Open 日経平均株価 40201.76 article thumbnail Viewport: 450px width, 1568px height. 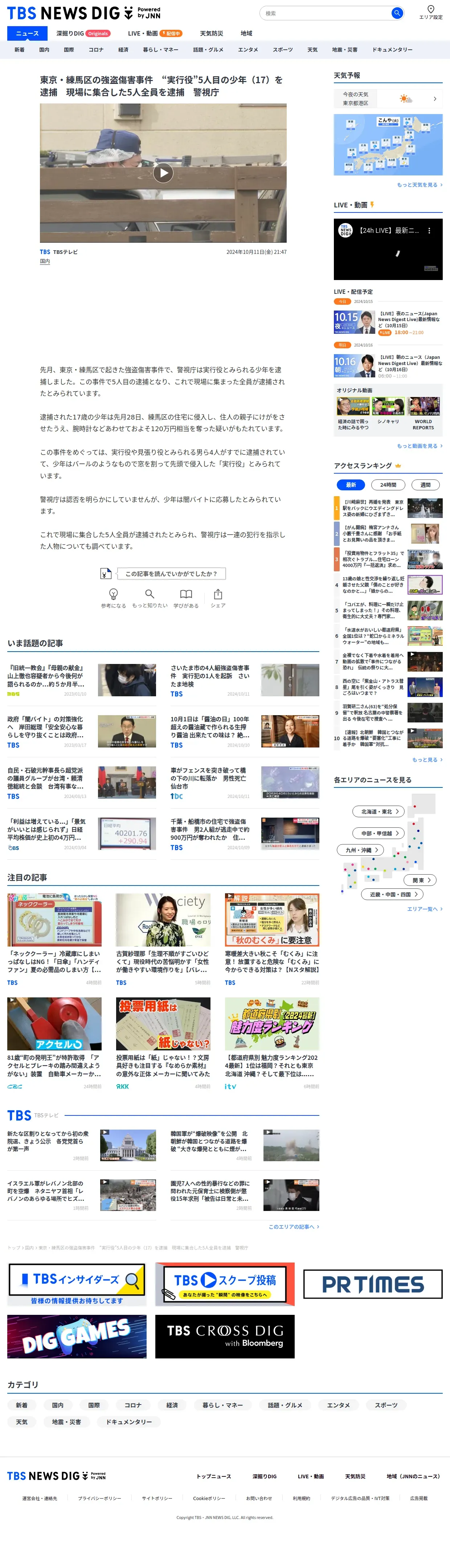pos(128,834)
